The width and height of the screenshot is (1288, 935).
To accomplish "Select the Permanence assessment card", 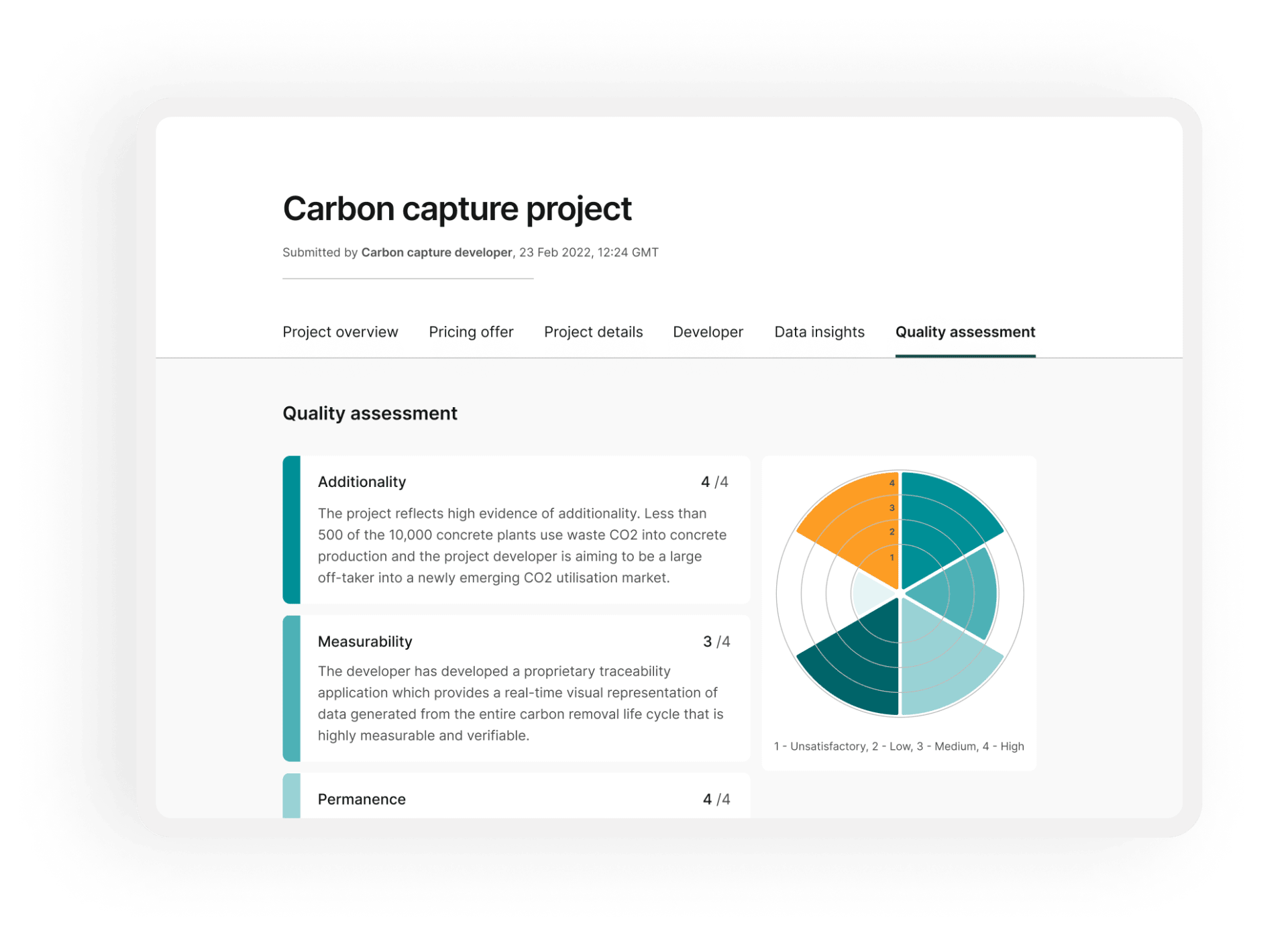I will [517, 798].
